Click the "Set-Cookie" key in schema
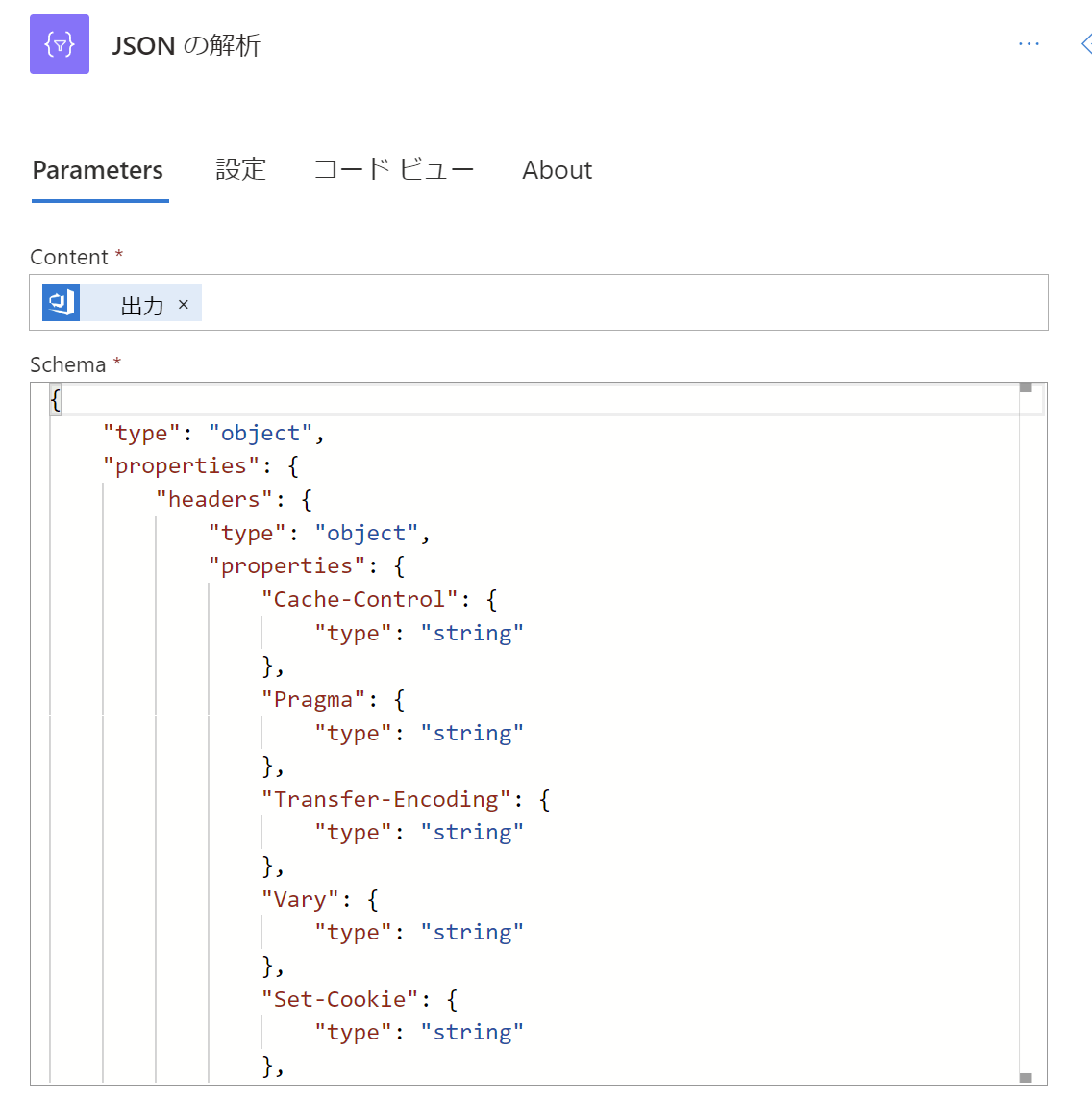The width and height of the screenshot is (1092, 1102). pos(339,999)
